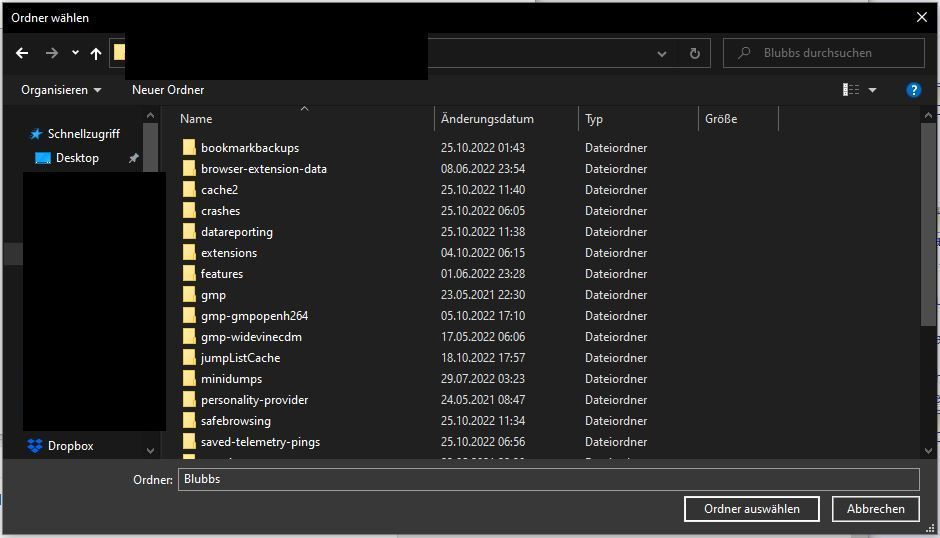The image size is (940, 538).
Task: Select the extensions folder icon
Action: coord(189,253)
